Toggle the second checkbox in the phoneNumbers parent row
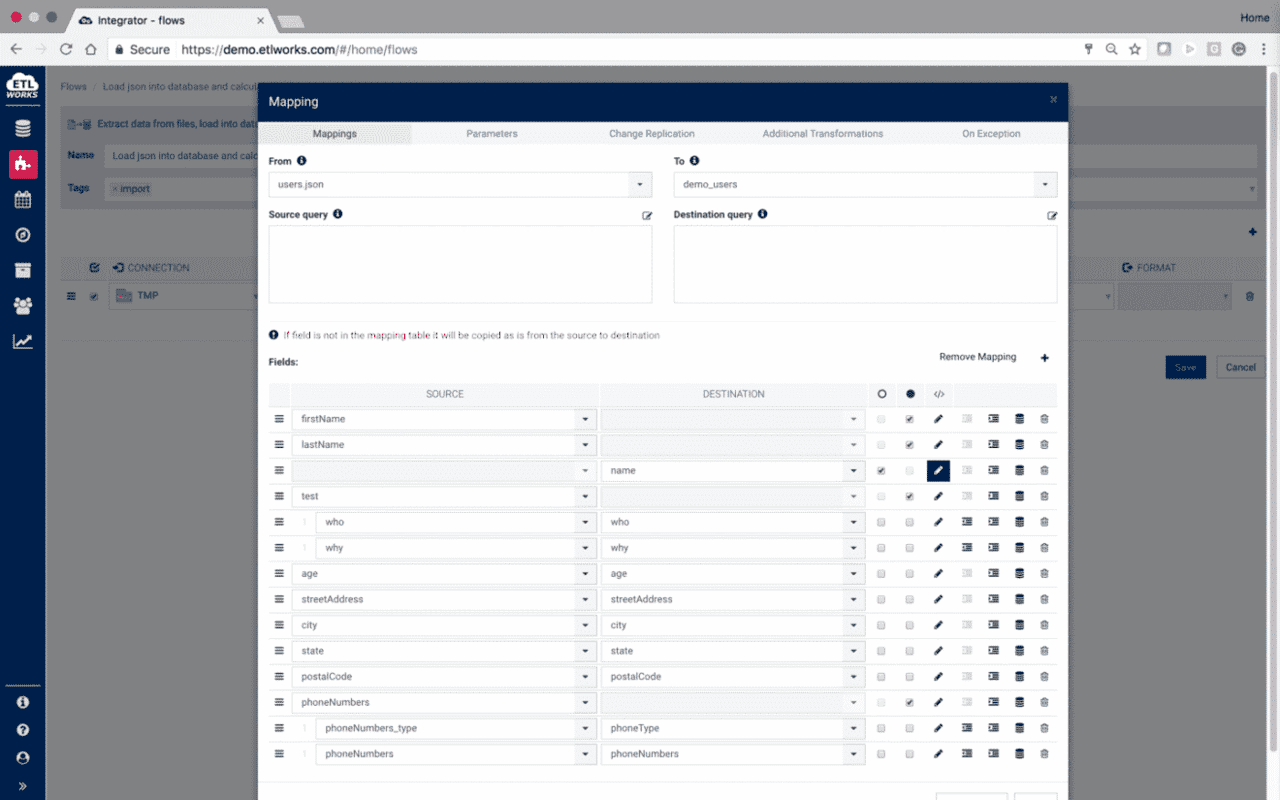1280x800 pixels. point(909,703)
